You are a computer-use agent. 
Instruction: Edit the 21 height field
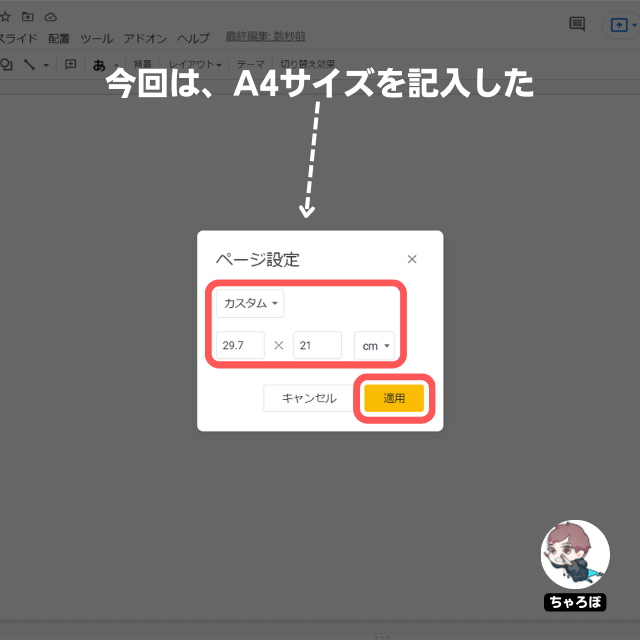coord(317,345)
